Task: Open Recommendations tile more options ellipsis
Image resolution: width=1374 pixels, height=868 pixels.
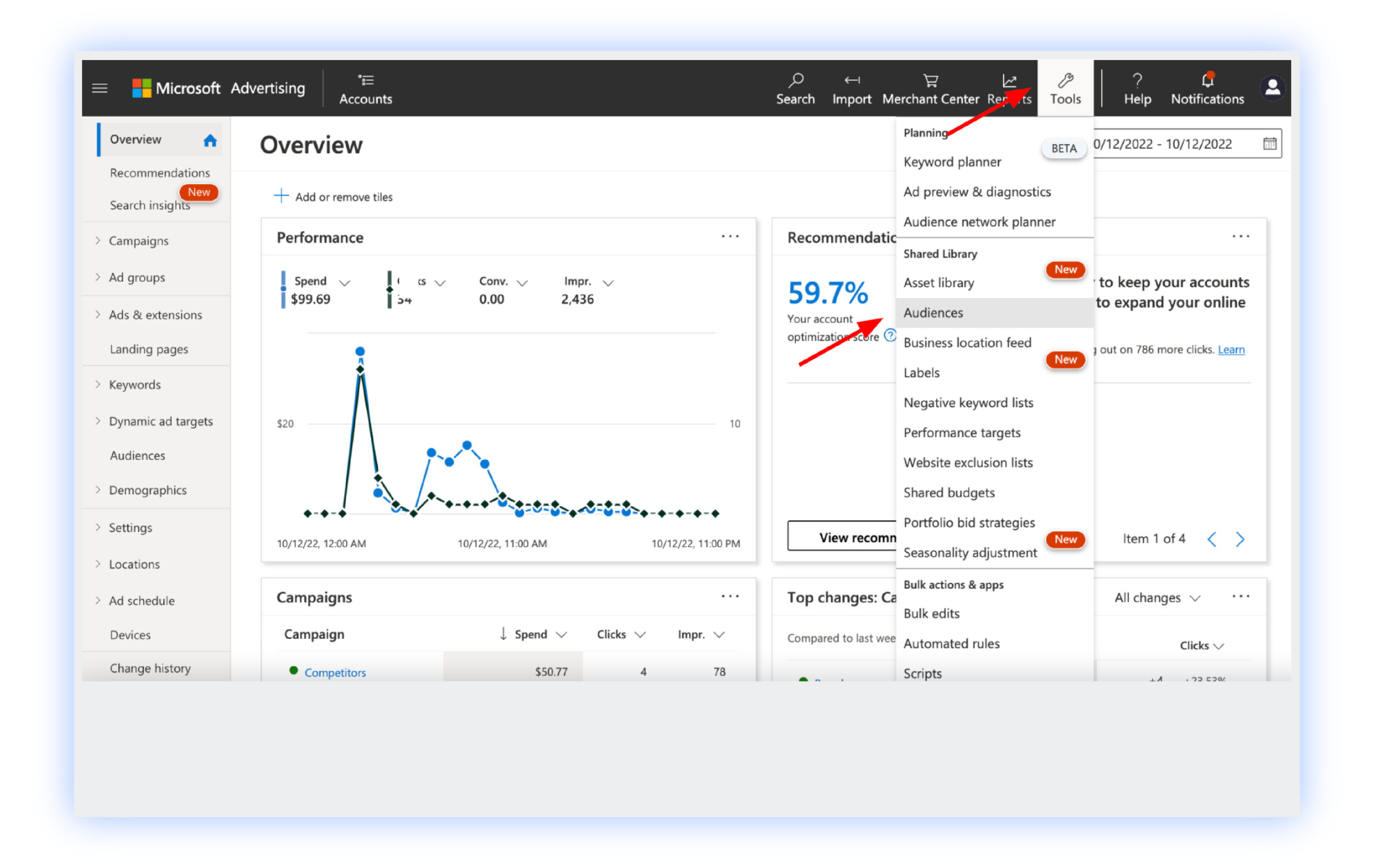Action: (1241, 236)
